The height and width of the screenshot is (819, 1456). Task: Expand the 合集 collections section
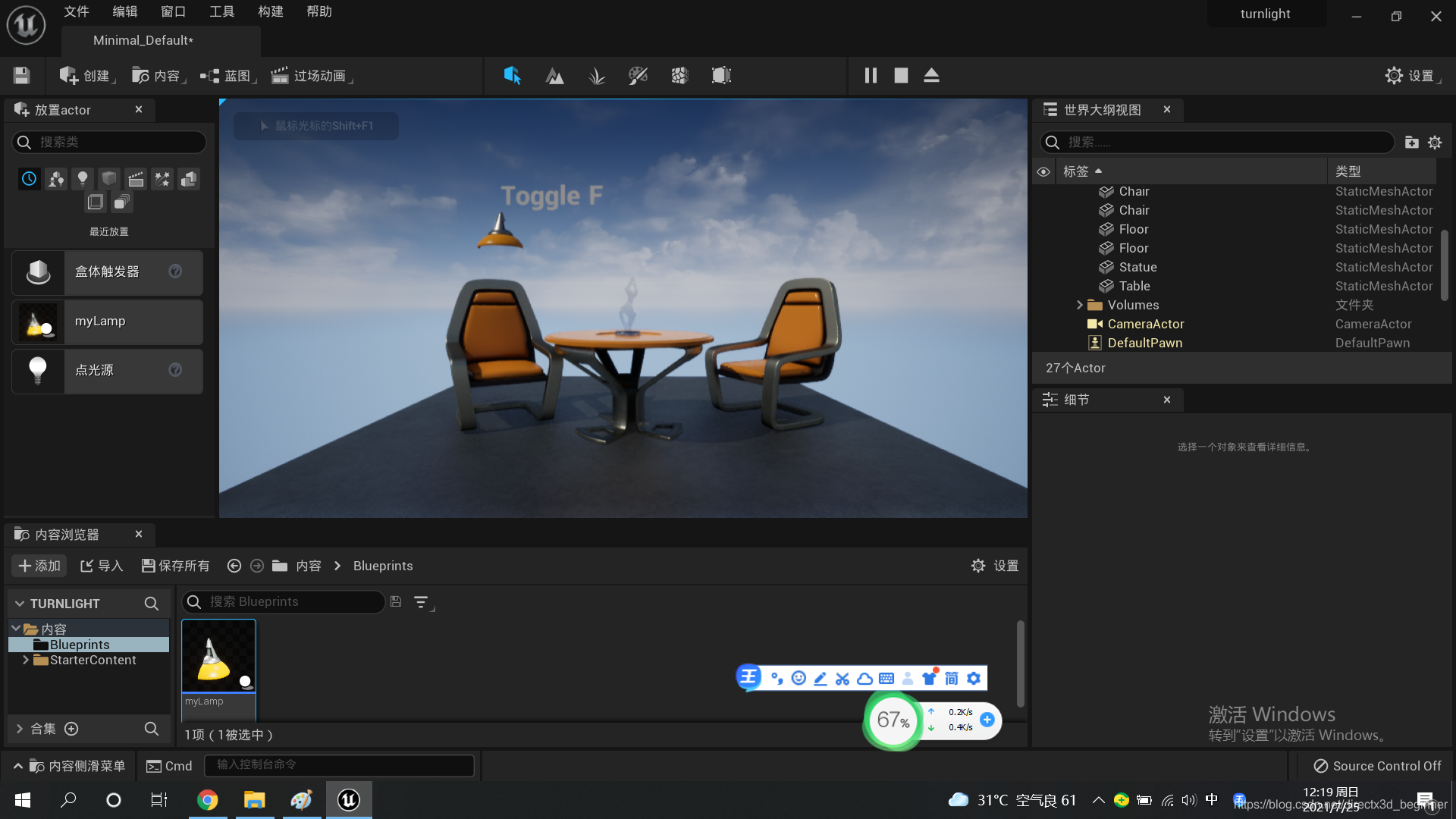20,729
